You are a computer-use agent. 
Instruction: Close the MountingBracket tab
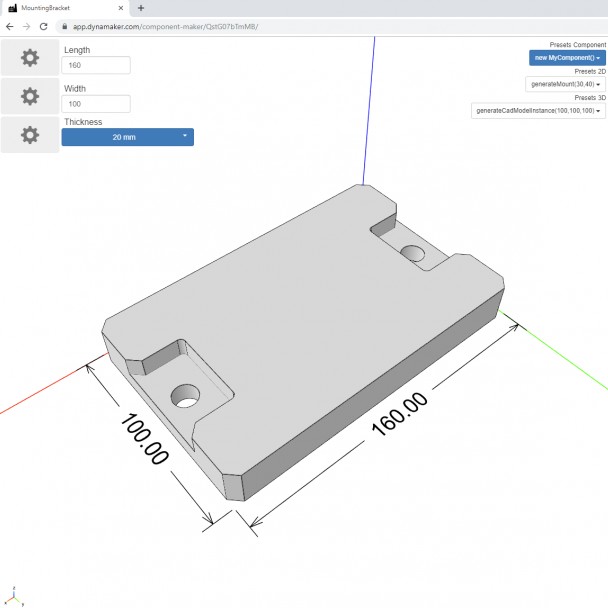[122, 8]
